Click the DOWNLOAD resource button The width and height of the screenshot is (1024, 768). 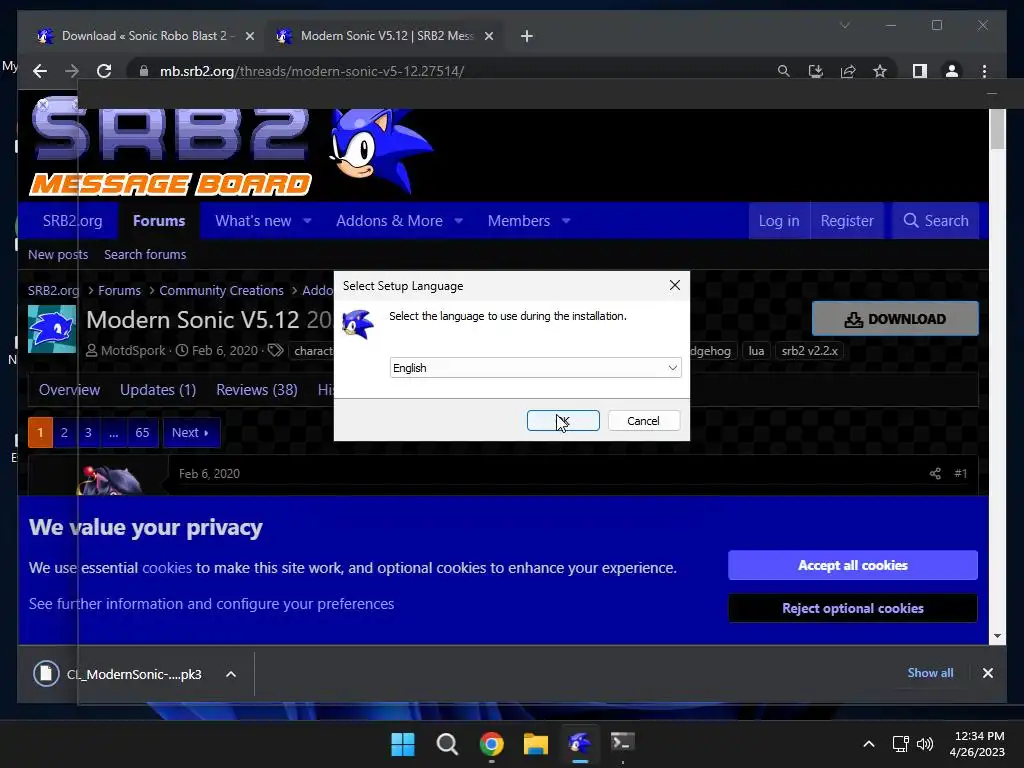(895, 319)
